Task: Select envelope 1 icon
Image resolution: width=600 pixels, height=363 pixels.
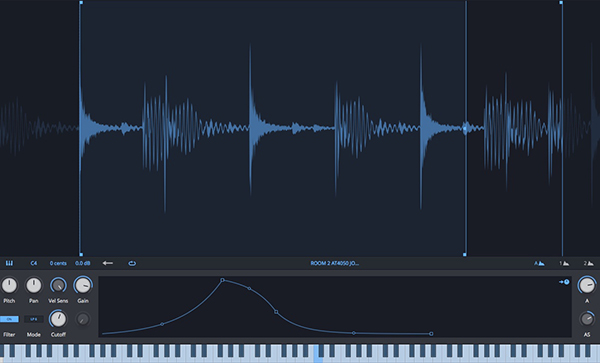Action: click(564, 263)
